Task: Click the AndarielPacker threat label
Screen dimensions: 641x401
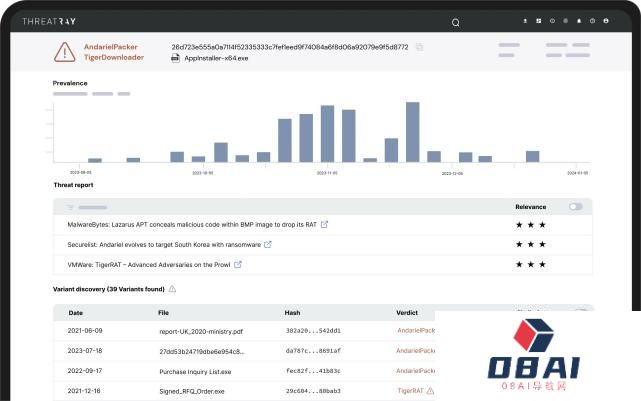Action: pos(112,46)
